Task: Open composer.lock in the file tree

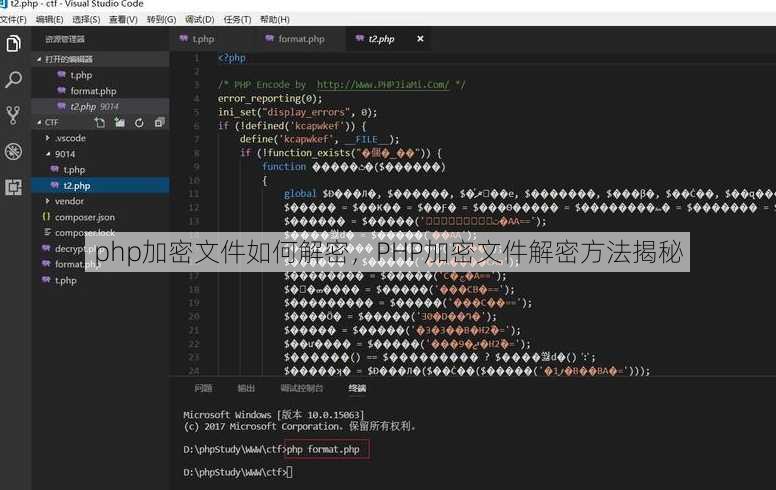Action: pos(100,232)
